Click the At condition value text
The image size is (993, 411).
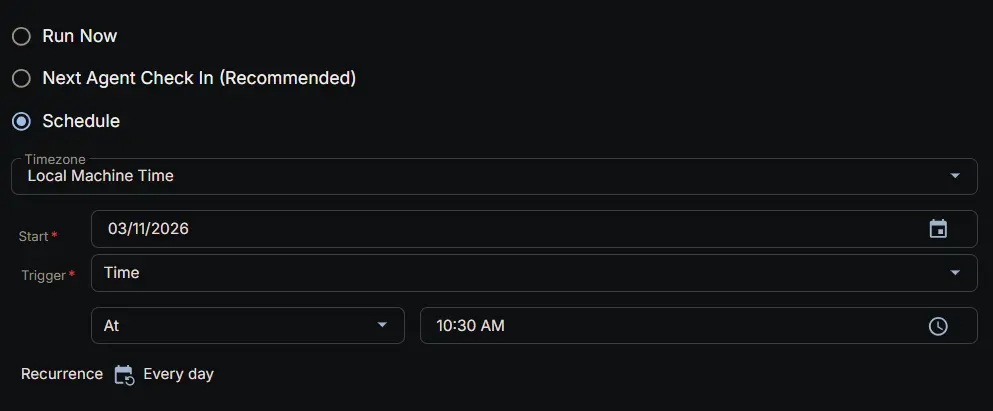[112, 326]
